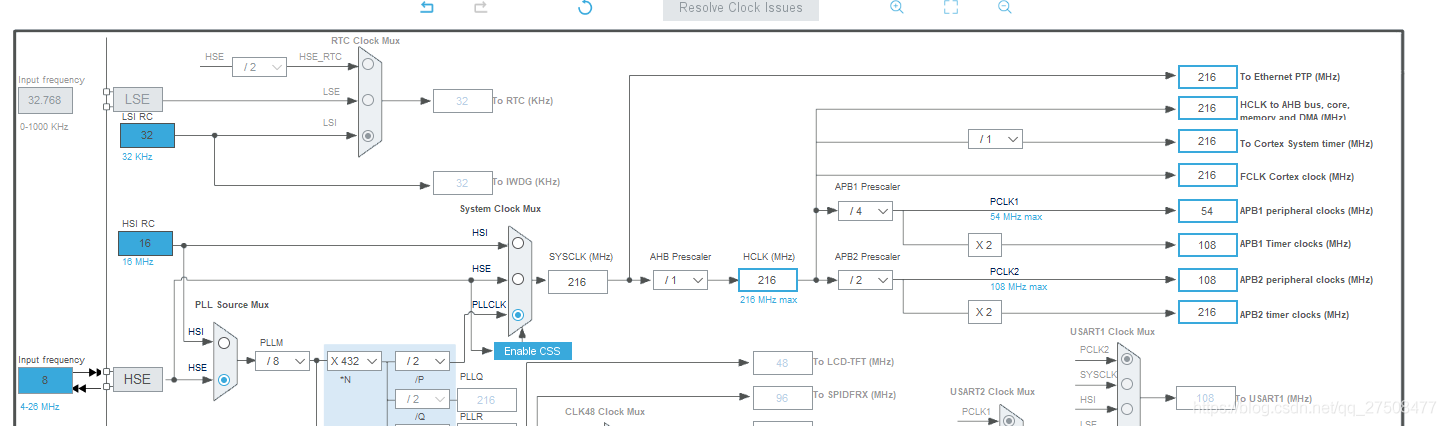The image size is (1446, 426).
Task: Click the To Cortex System timer value box
Action: (1207, 141)
